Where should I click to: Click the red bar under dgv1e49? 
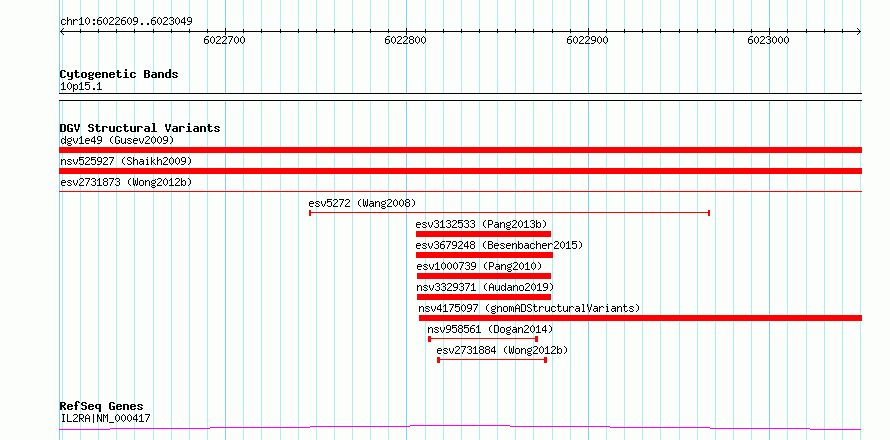[x=460, y=150]
